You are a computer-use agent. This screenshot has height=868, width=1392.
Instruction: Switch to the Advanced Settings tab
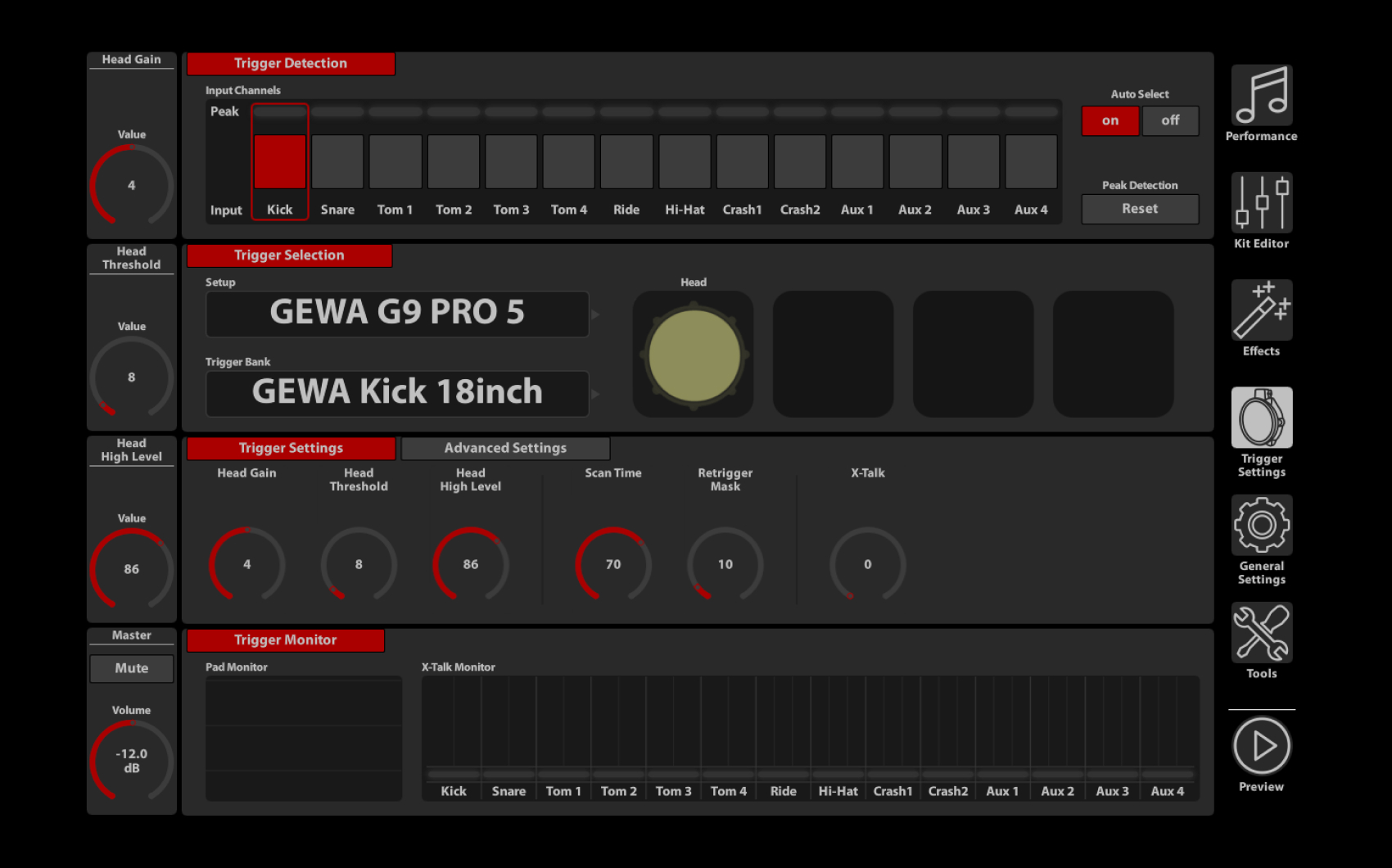pyautogui.click(x=505, y=448)
